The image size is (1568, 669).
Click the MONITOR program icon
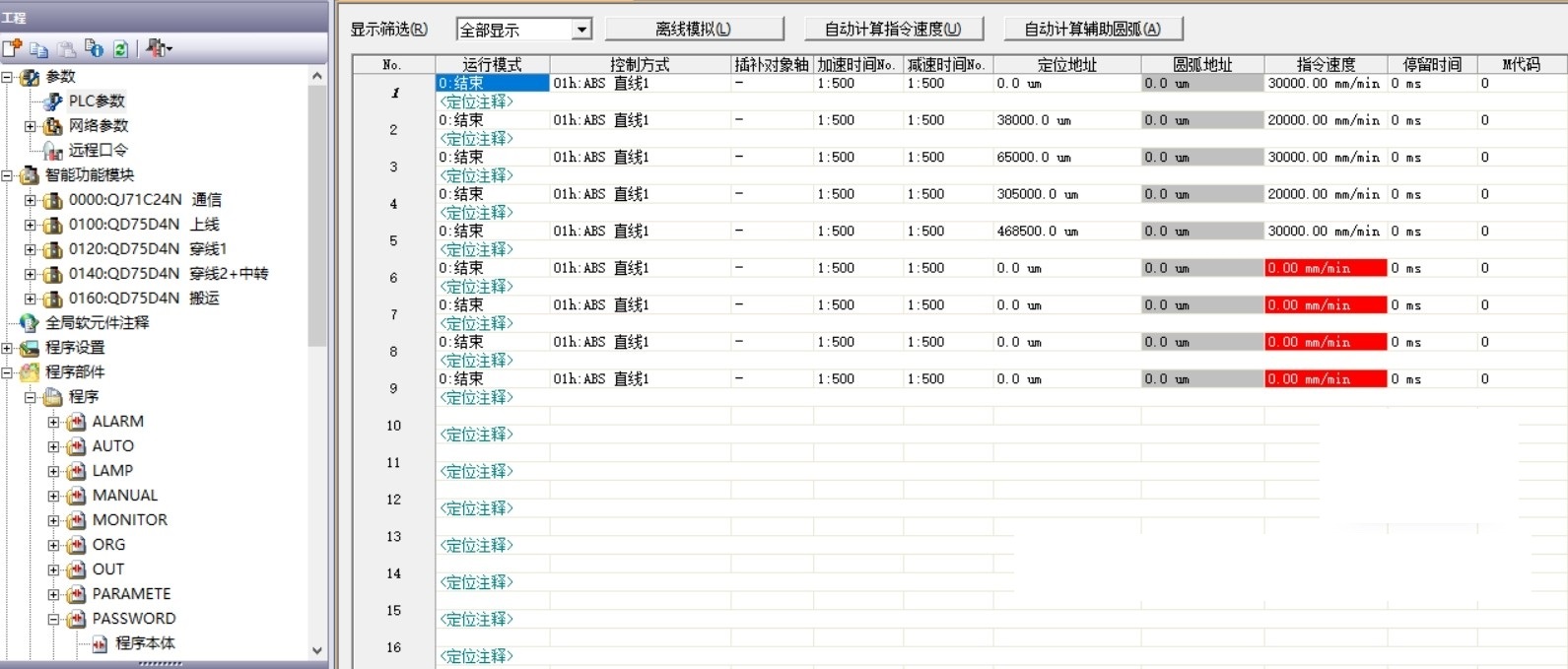[x=77, y=520]
